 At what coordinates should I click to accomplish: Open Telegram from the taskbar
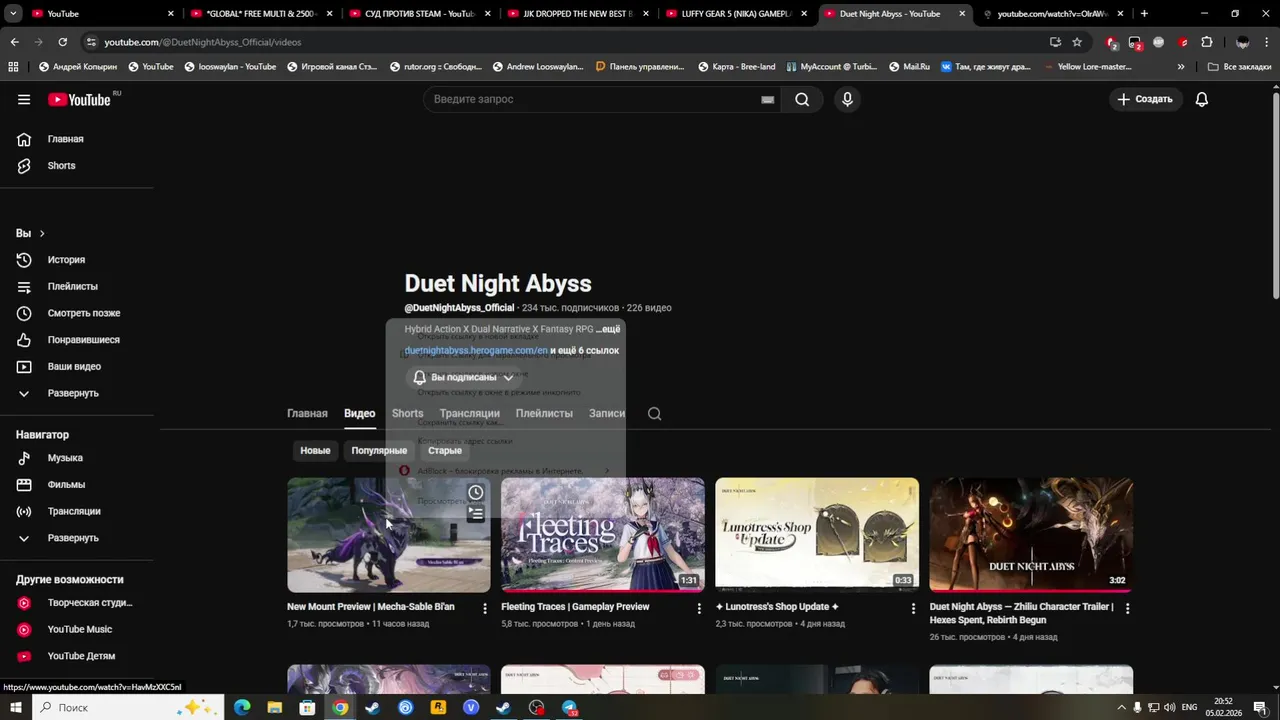(x=569, y=707)
